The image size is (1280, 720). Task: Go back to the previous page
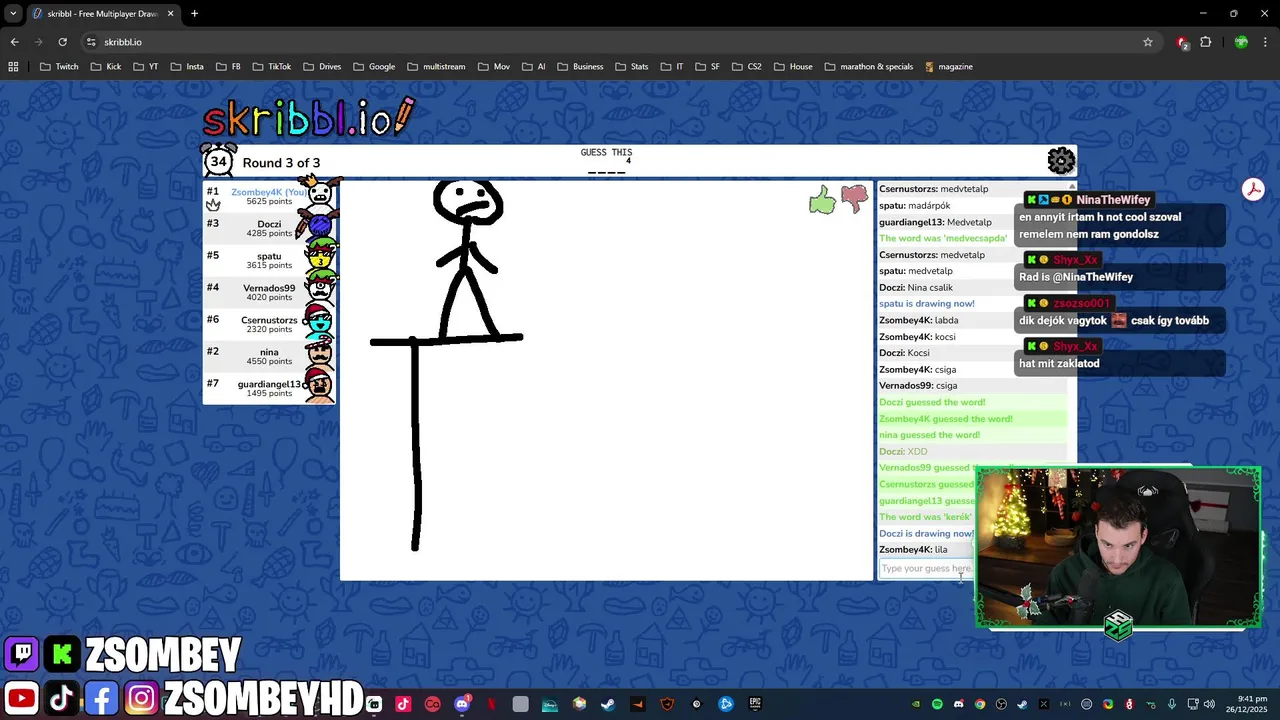(x=14, y=42)
